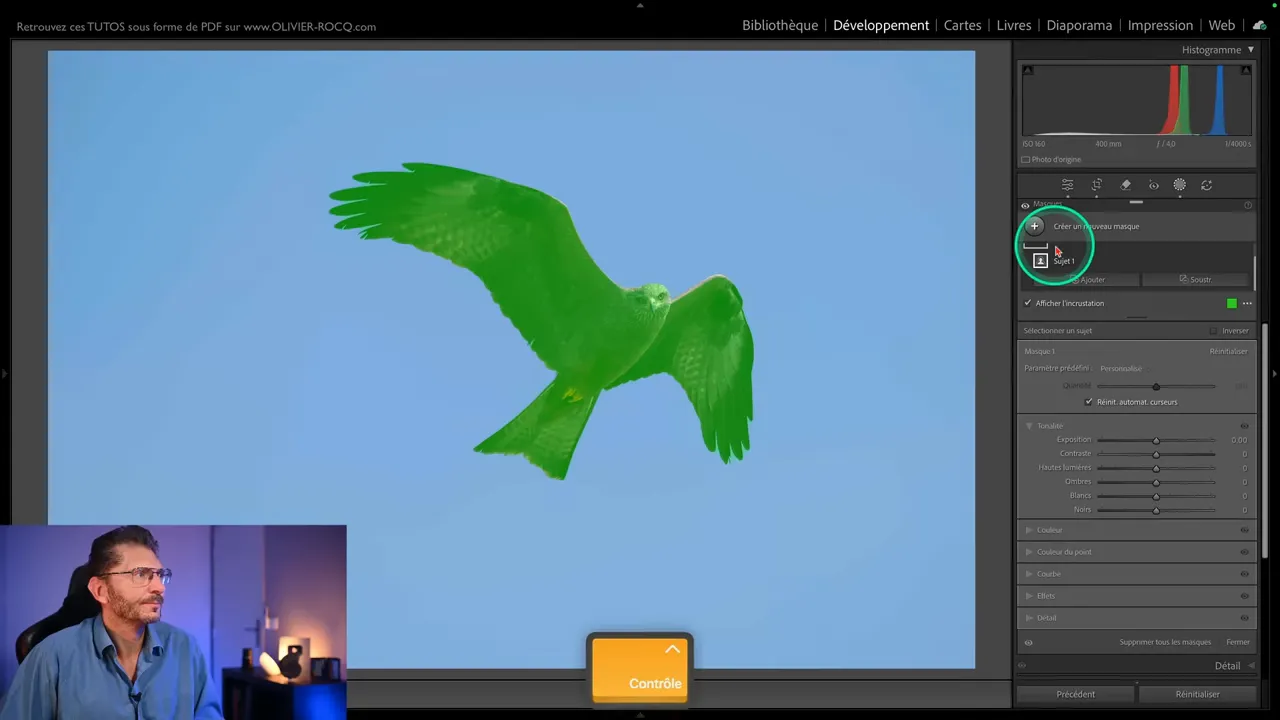This screenshot has width=1280, height=720.
Task: Activate the Masking tool icon
Action: click(1180, 185)
